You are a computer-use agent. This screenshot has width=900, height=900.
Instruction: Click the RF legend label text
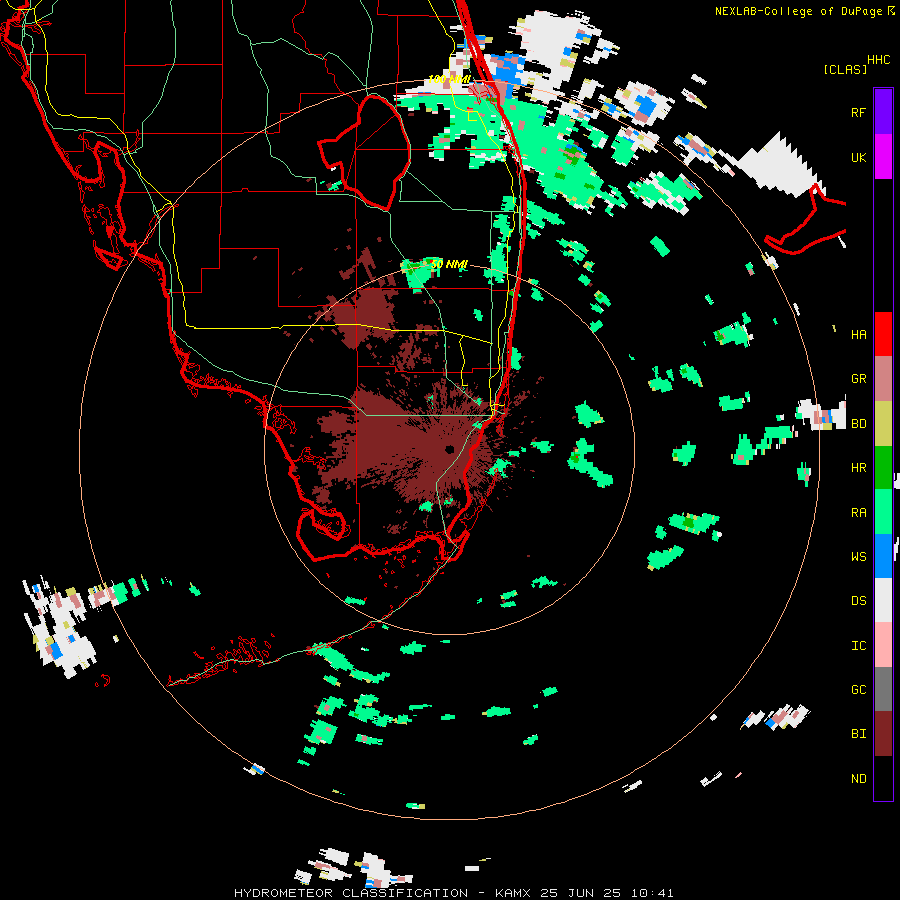click(x=858, y=113)
